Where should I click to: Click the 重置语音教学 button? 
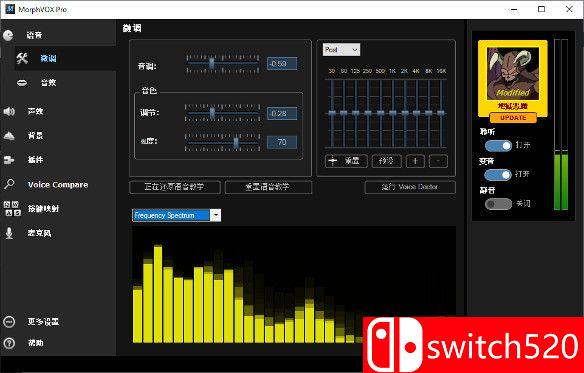tap(268, 187)
